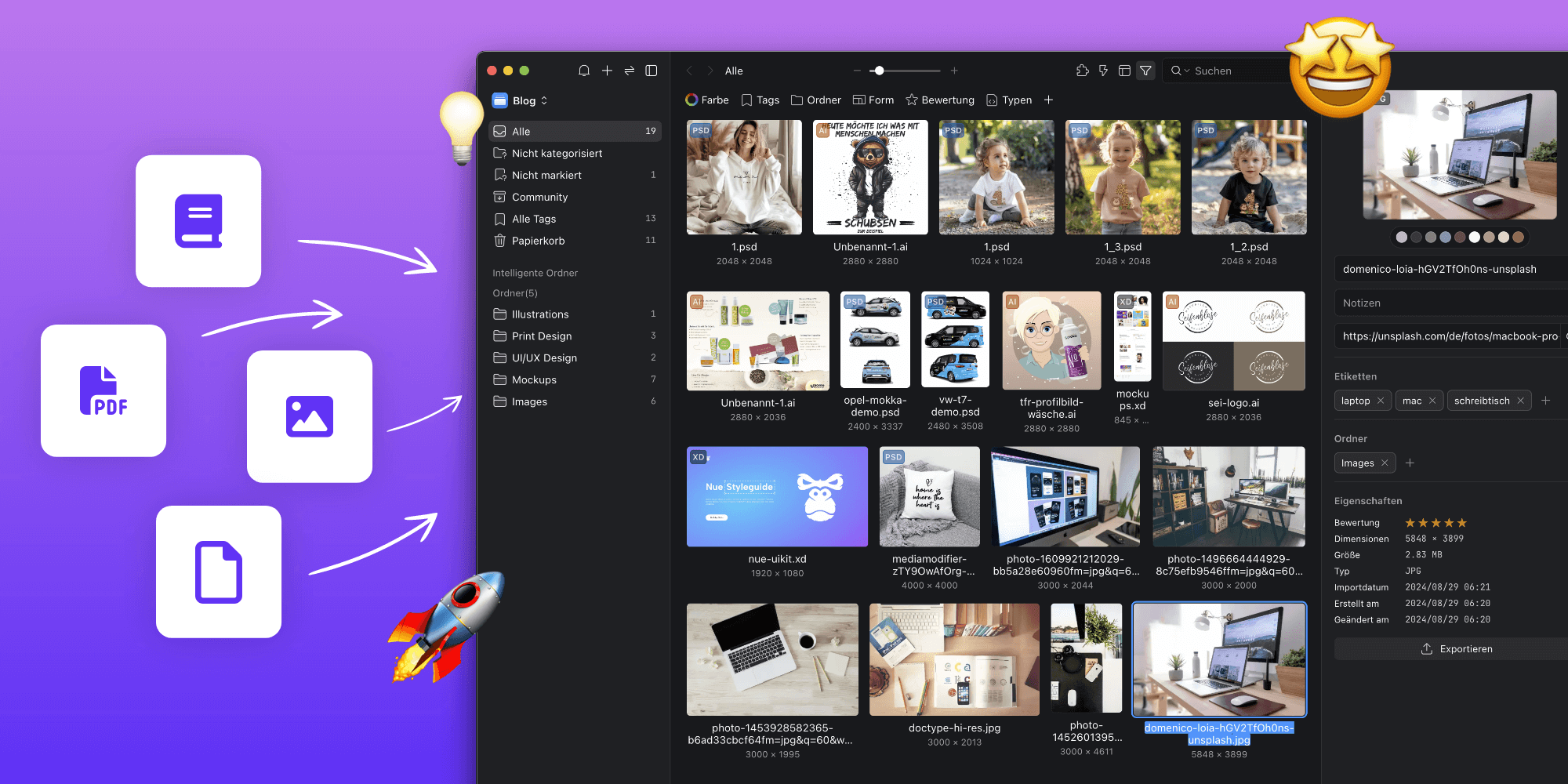Go forward with the right chevron

coord(710,71)
